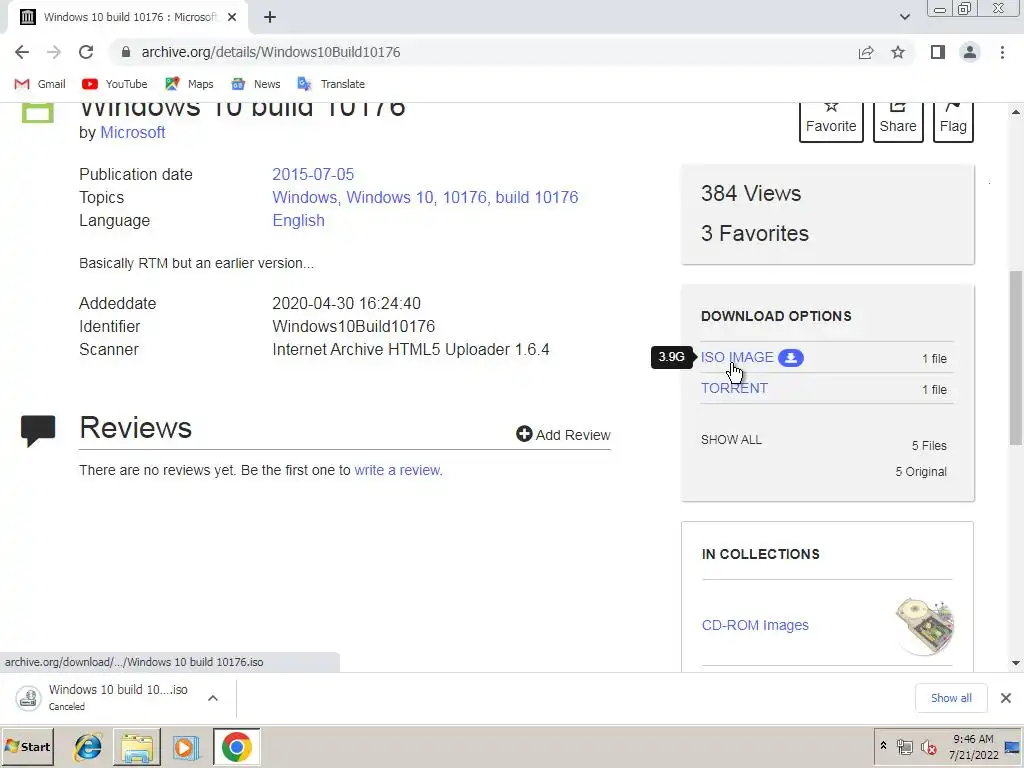Click SHOW ALL download files
The height and width of the screenshot is (768, 1024).
pos(731,440)
